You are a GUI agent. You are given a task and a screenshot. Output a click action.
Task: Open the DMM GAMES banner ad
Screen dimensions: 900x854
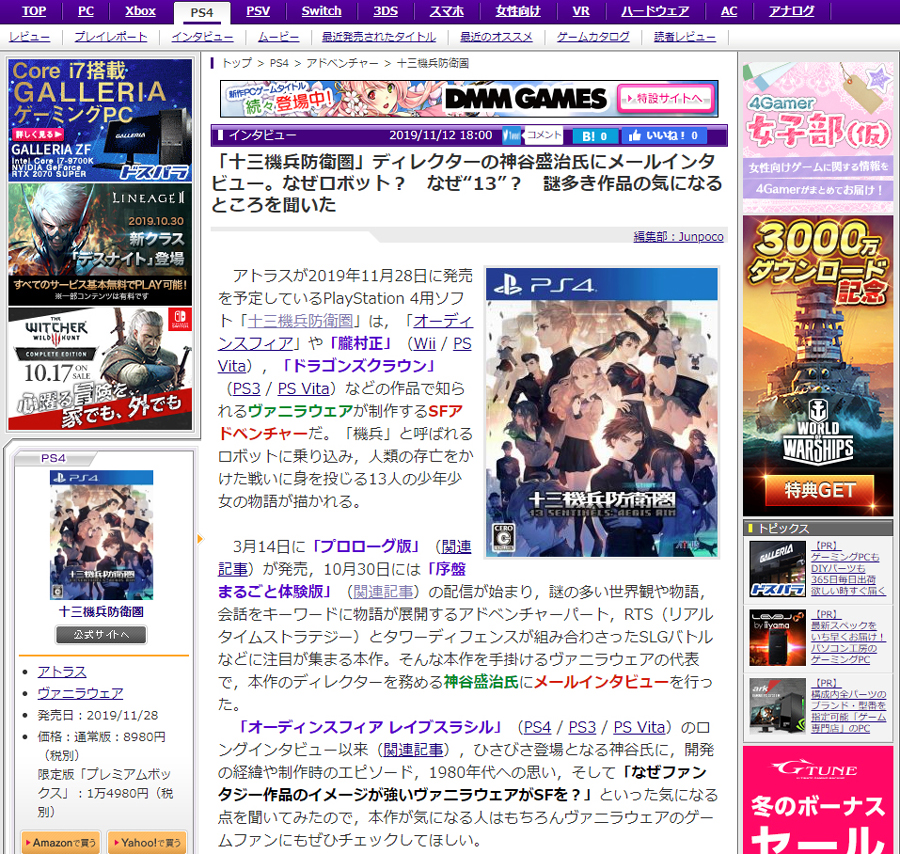(x=469, y=99)
